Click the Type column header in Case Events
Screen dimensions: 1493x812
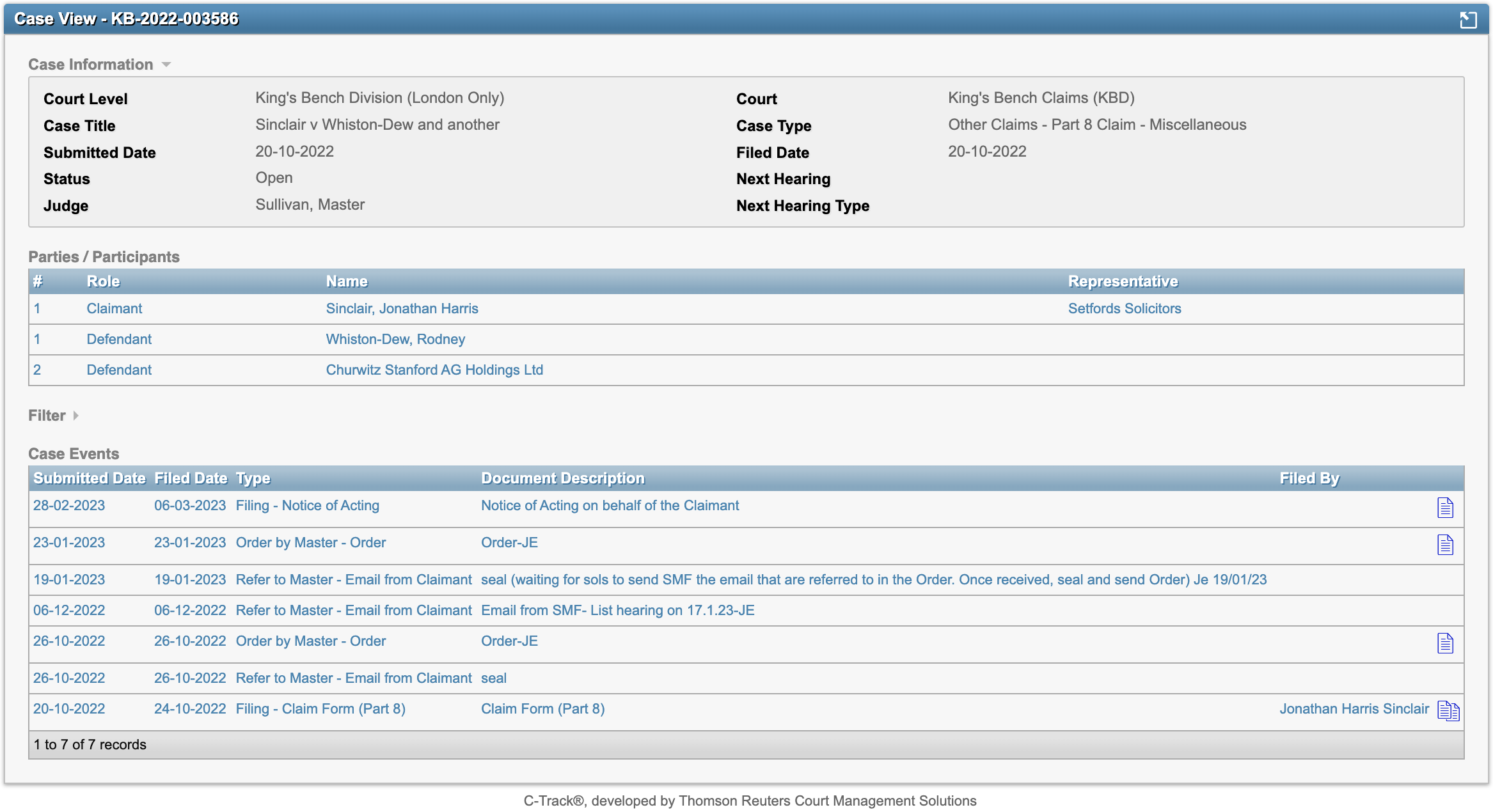[253, 478]
